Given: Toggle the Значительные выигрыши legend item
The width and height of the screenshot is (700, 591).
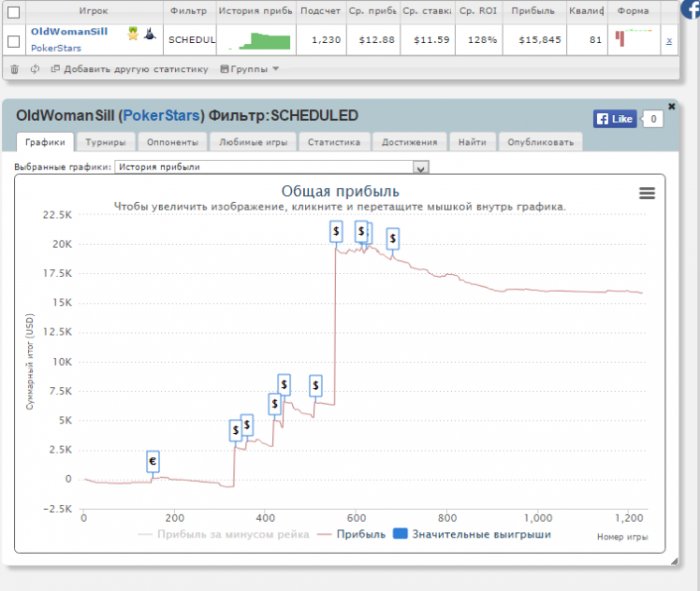Looking at the screenshot, I should click(x=472, y=534).
